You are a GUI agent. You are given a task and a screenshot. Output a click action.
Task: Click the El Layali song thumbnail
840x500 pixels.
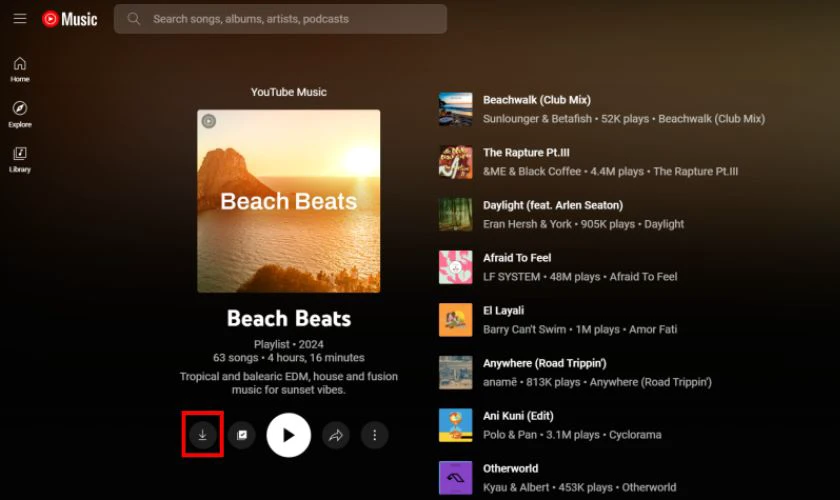[x=455, y=320]
